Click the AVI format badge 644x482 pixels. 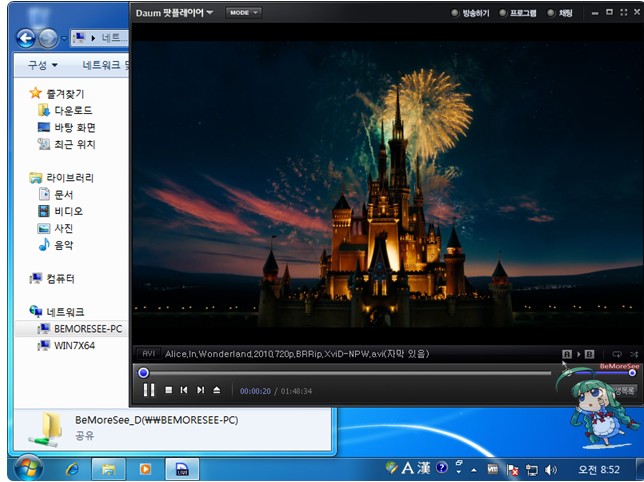click(148, 354)
